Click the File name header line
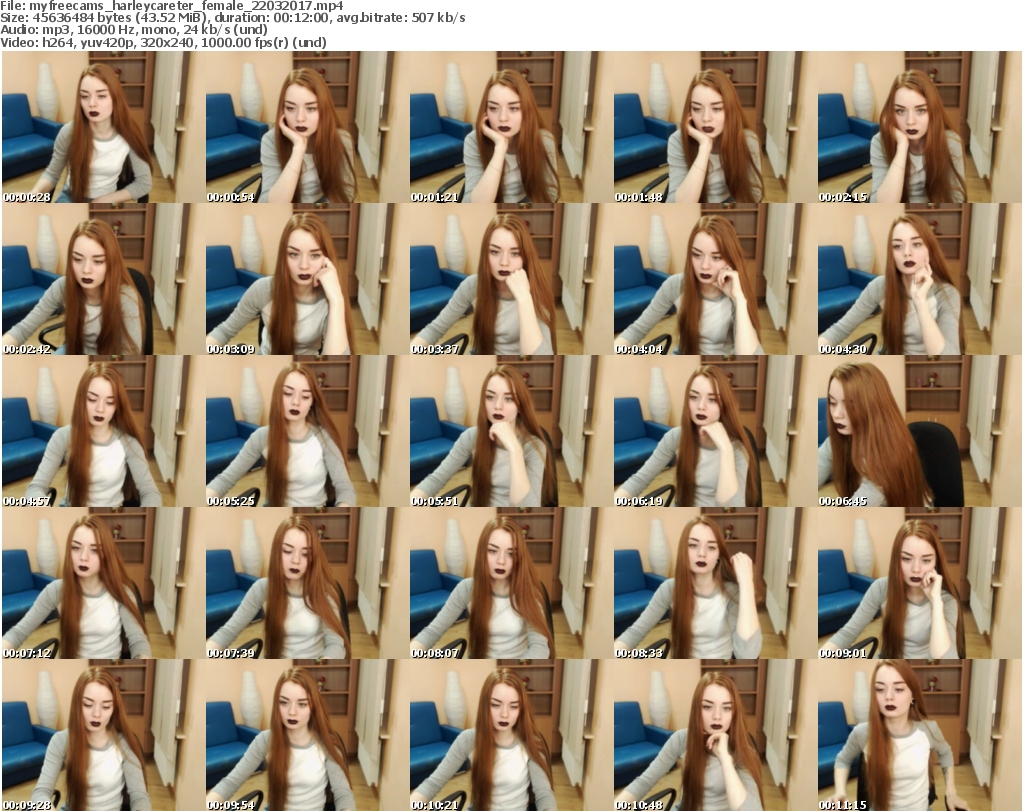 (x=172, y=6)
